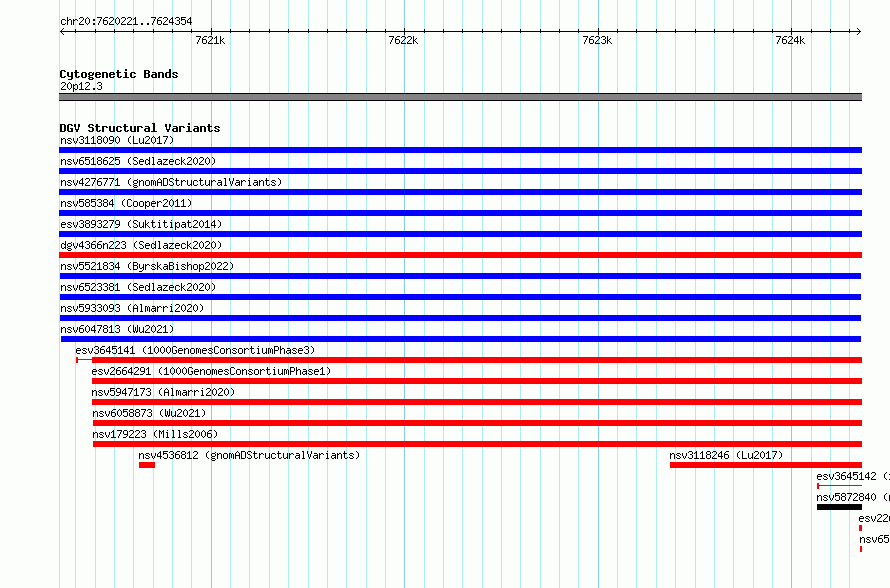Open variant nsv6058873 (Wu2021) label

click(x=149, y=413)
